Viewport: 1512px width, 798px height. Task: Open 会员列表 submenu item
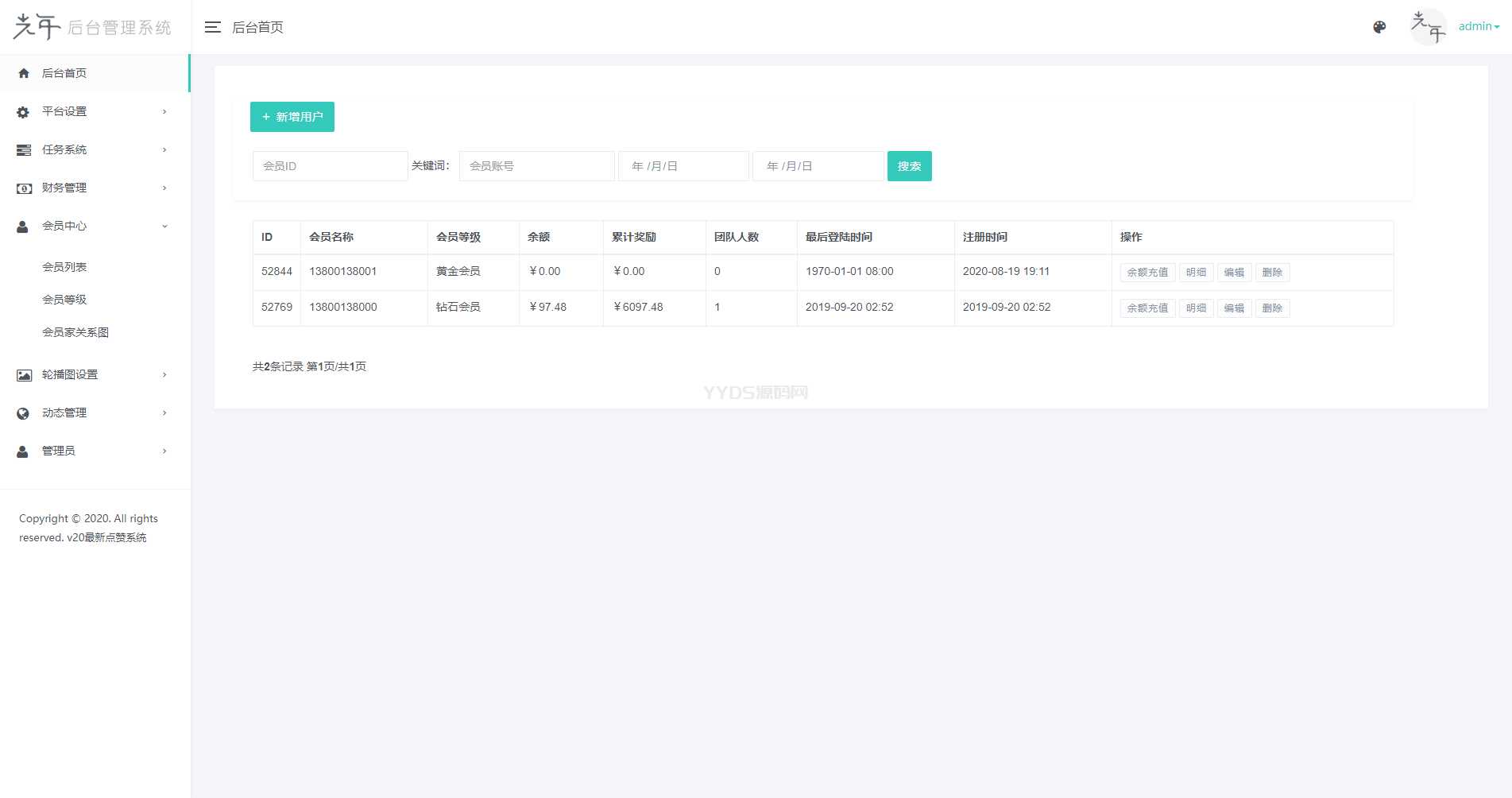pyautogui.click(x=64, y=267)
